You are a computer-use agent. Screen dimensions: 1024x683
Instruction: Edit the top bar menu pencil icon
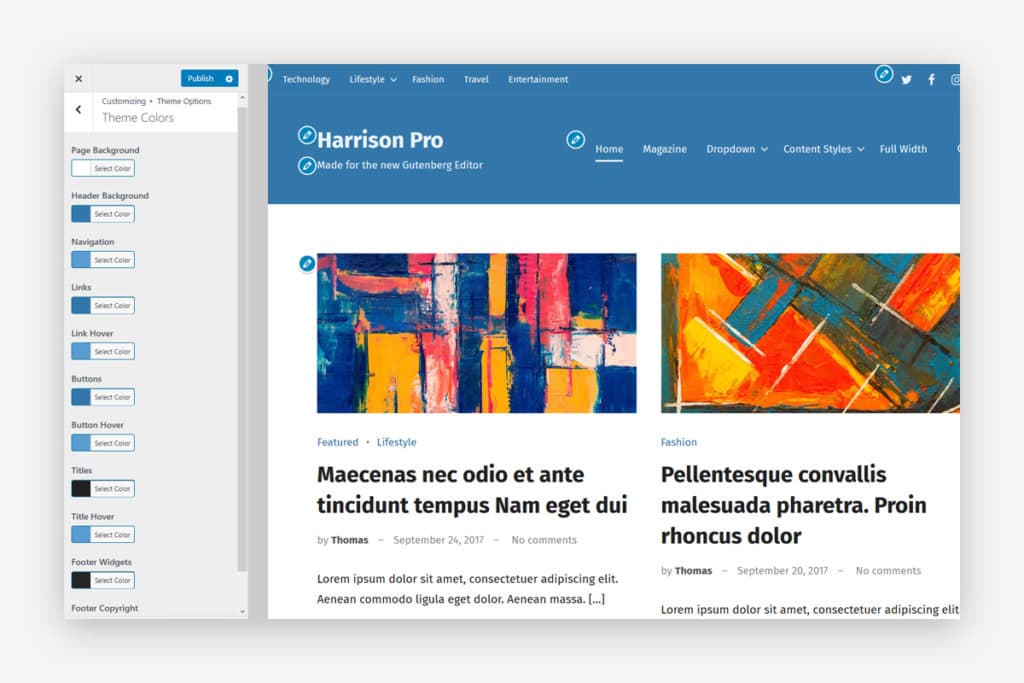[x=266, y=73]
